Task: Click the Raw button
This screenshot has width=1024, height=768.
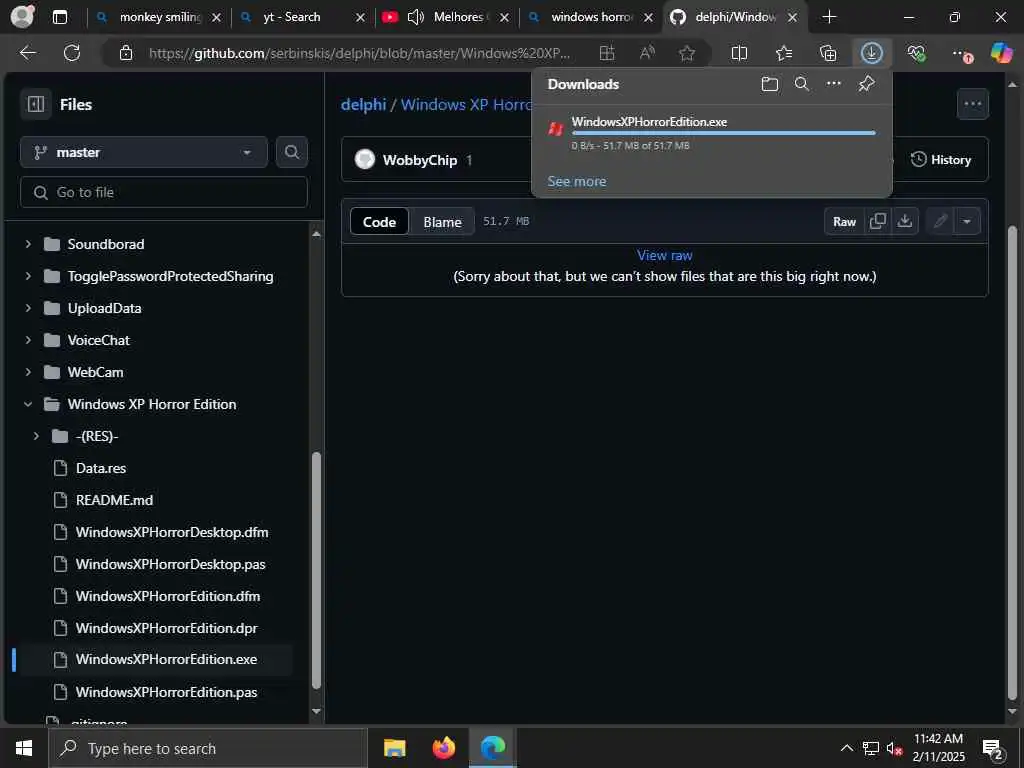Action: click(844, 221)
